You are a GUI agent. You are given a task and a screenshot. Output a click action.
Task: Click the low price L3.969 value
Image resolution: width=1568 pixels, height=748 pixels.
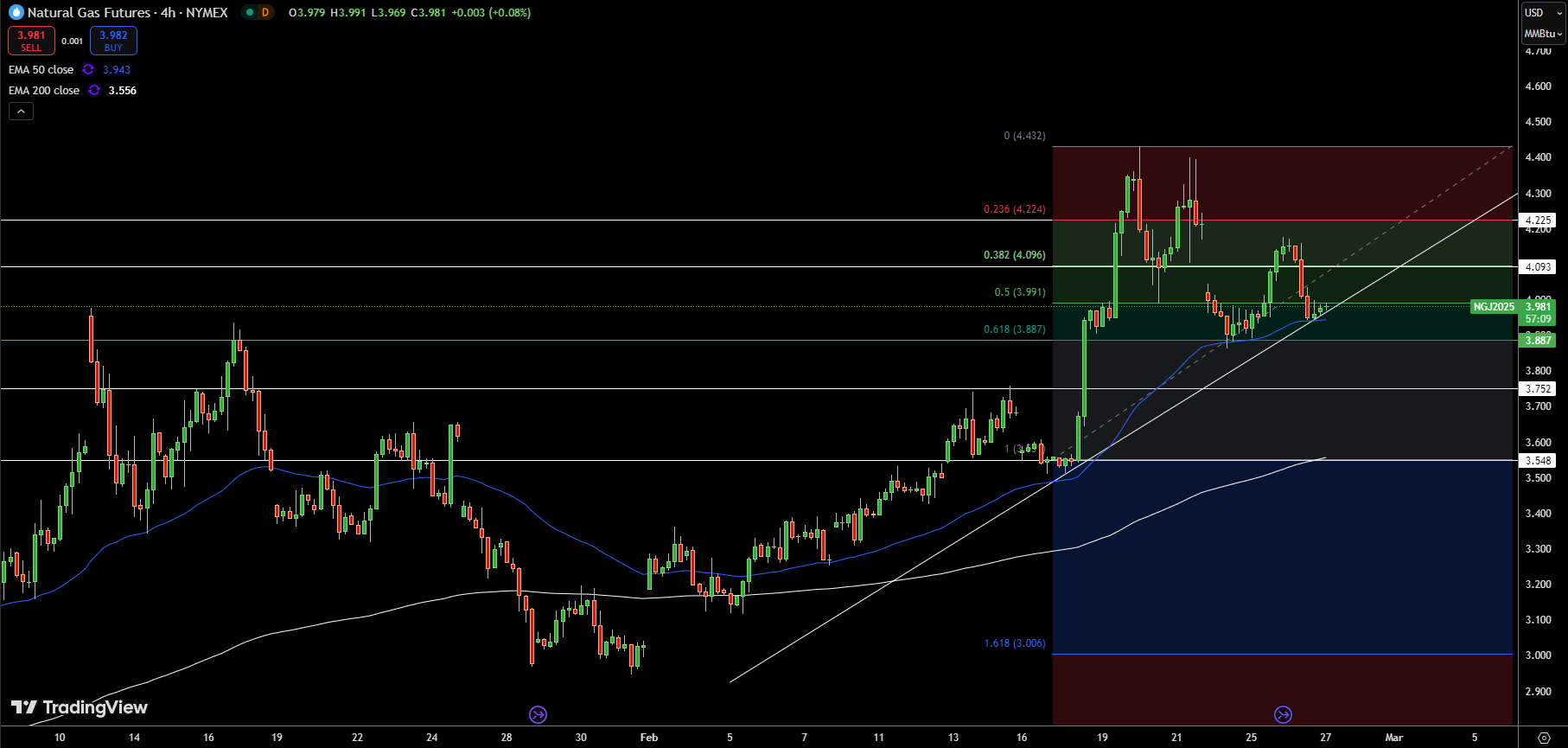pos(389,12)
